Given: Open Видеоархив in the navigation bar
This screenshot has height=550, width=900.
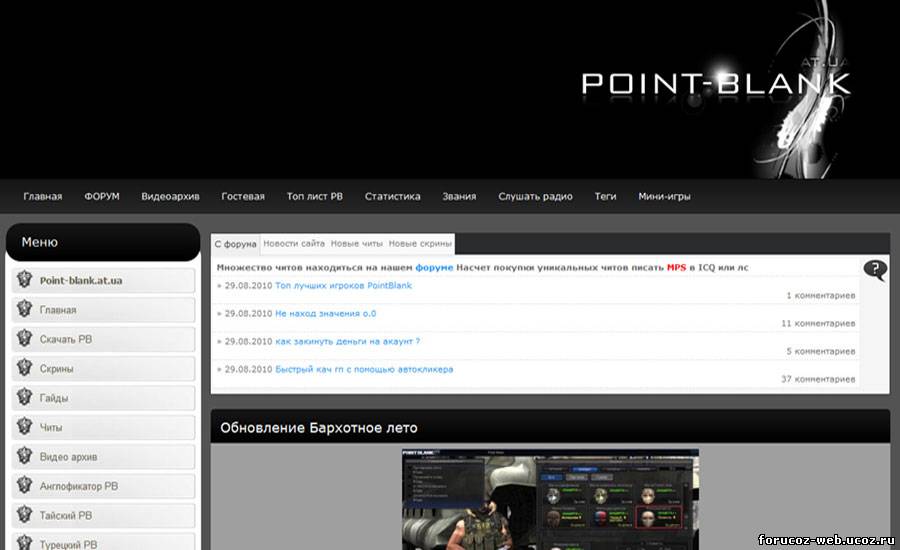Looking at the screenshot, I should [x=170, y=196].
